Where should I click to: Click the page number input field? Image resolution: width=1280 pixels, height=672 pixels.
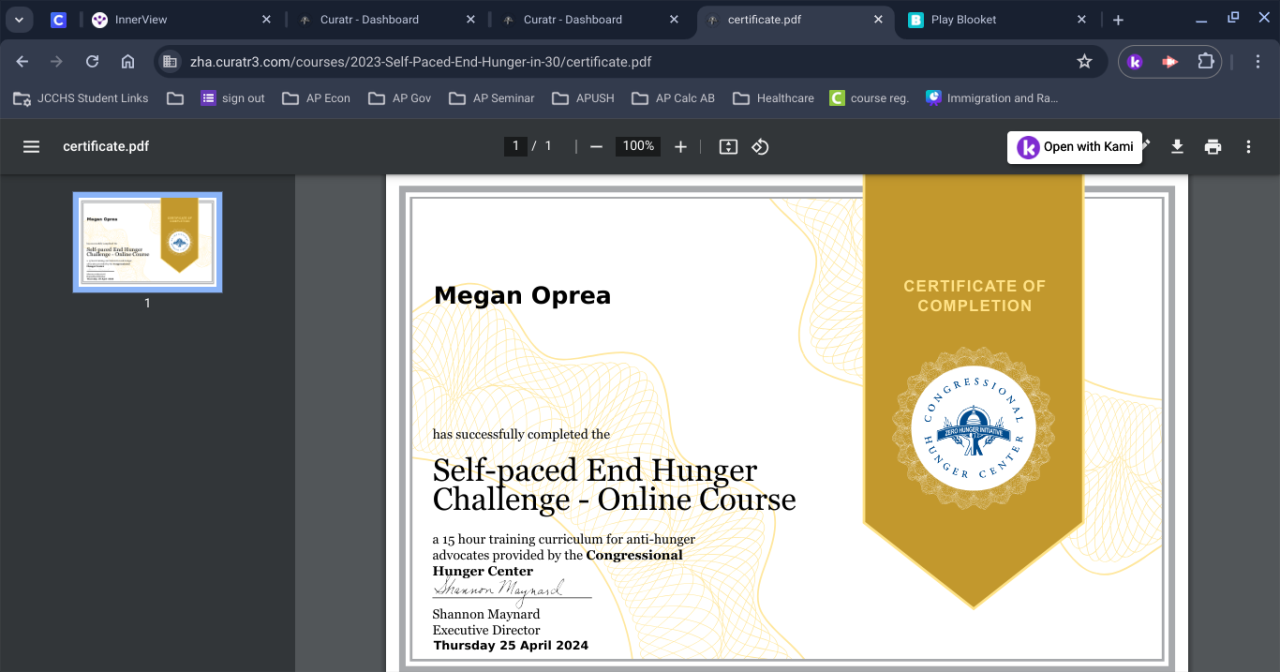pyautogui.click(x=515, y=146)
